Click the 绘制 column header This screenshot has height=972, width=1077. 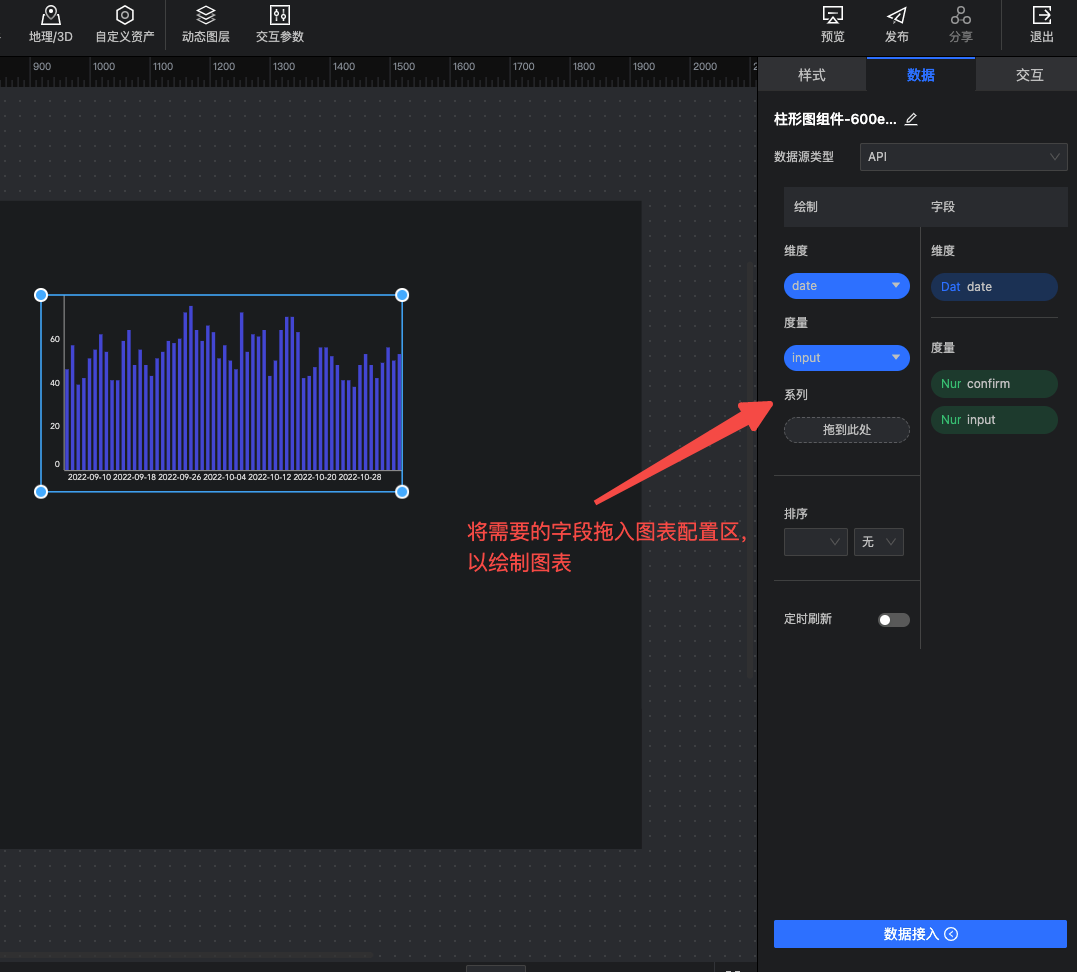tap(806, 207)
